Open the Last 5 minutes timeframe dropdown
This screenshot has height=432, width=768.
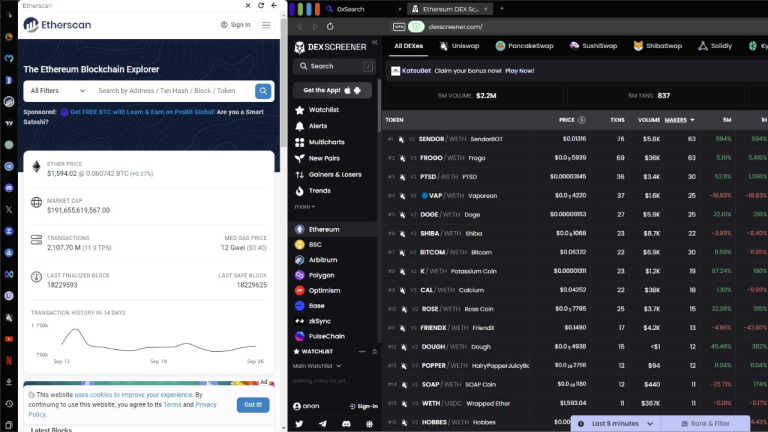[616, 424]
